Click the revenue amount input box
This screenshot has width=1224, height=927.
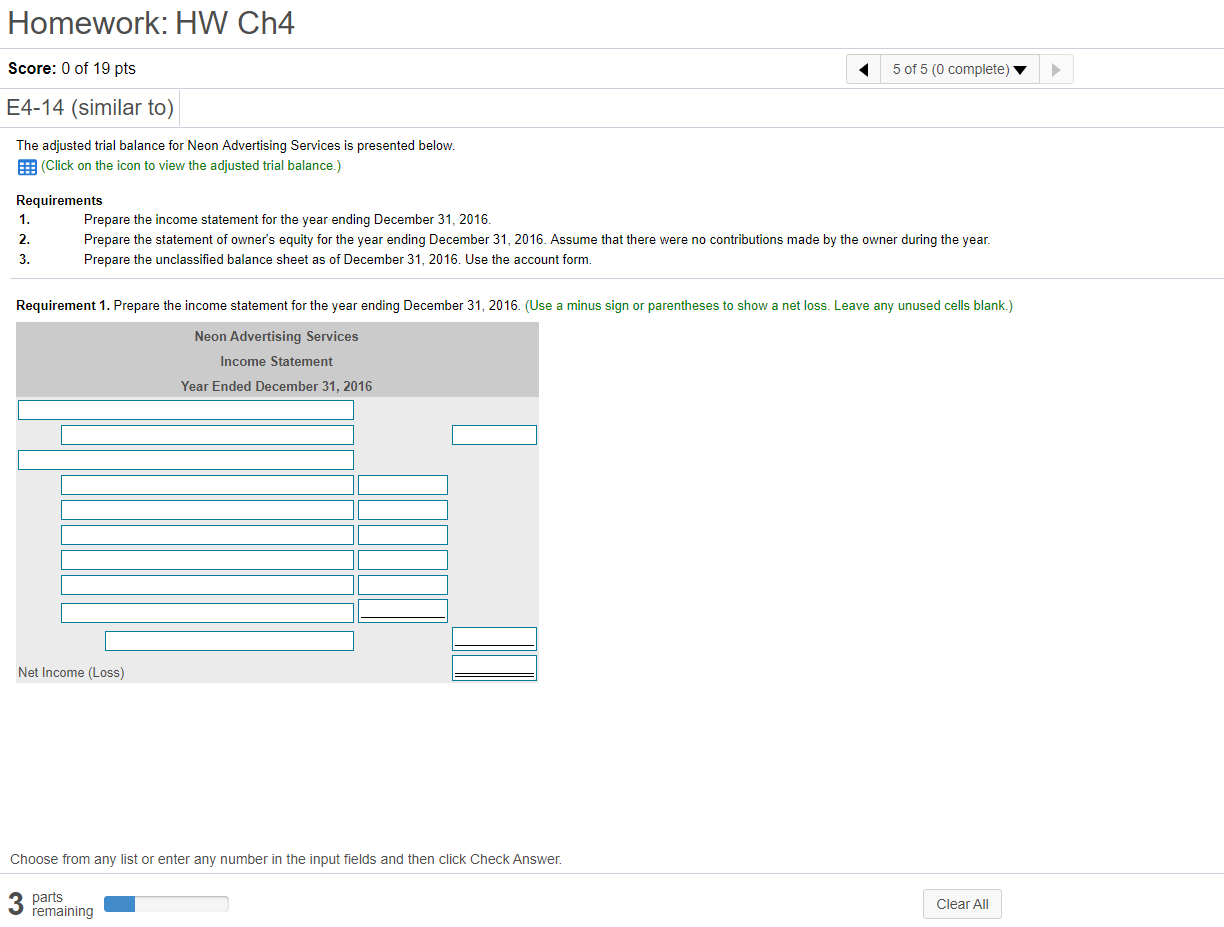pyautogui.click(x=494, y=434)
